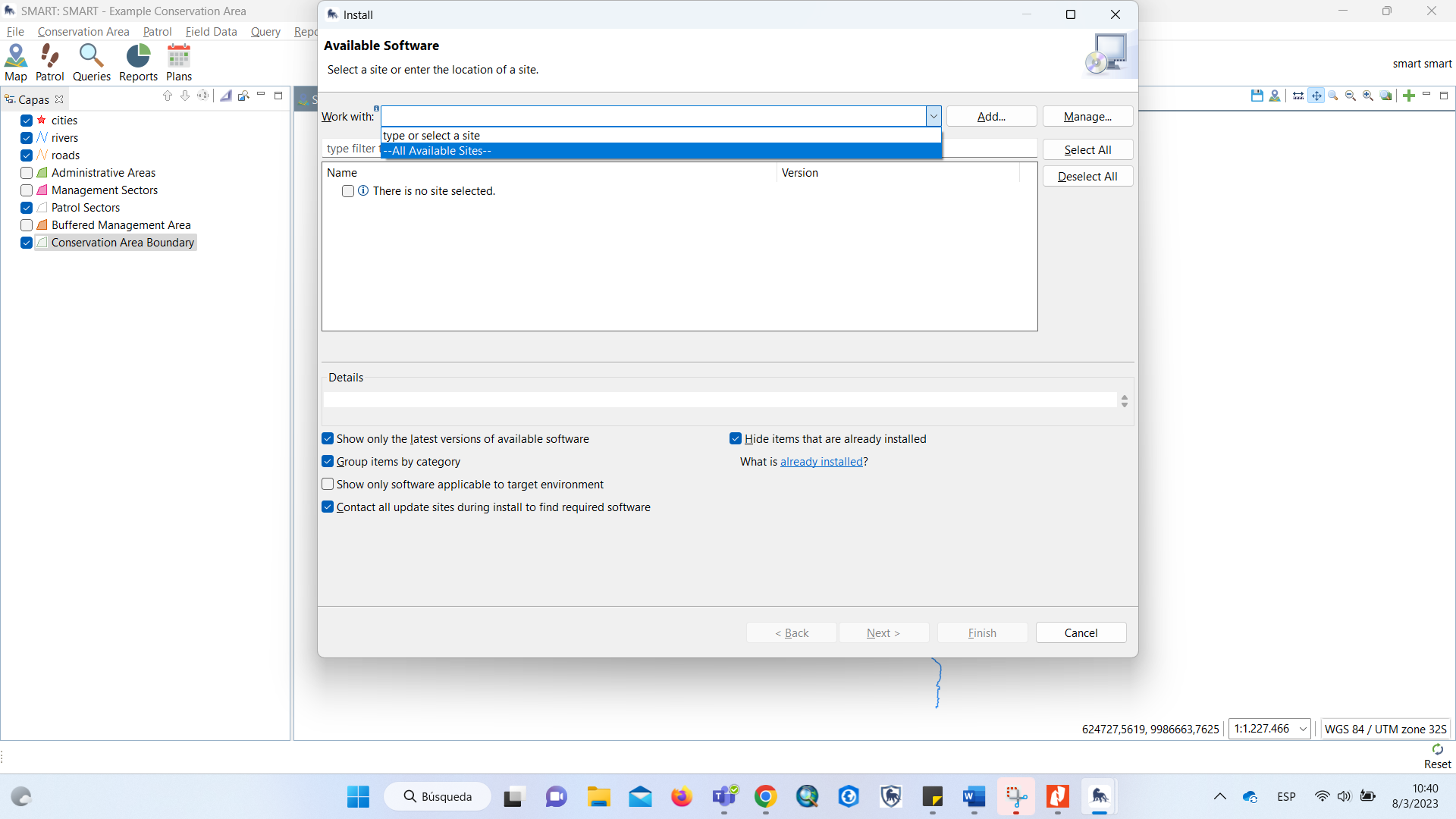Open the Field Data menu
This screenshot has height=819, width=1456.
pos(211,32)
